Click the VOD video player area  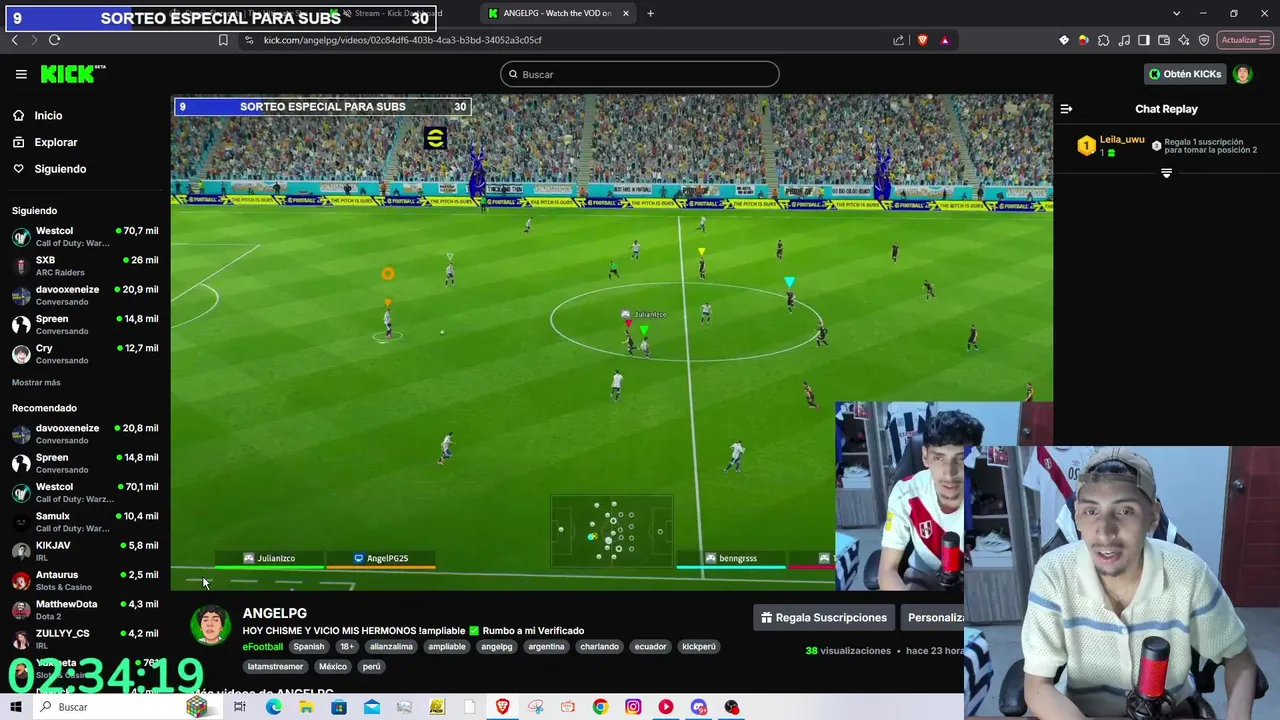click(611, 342)
